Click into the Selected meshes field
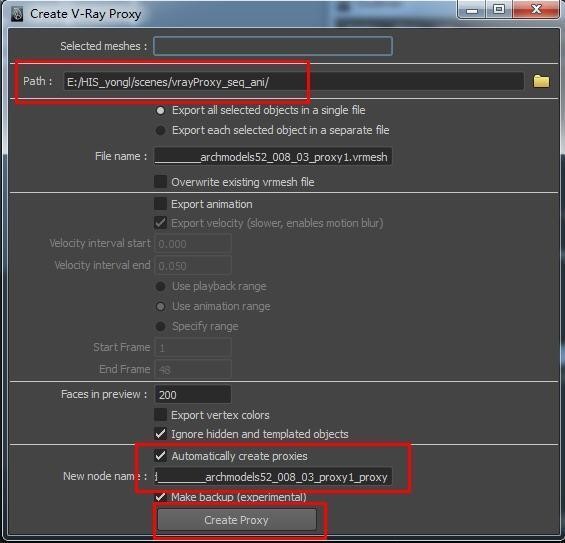 point(273,46)
